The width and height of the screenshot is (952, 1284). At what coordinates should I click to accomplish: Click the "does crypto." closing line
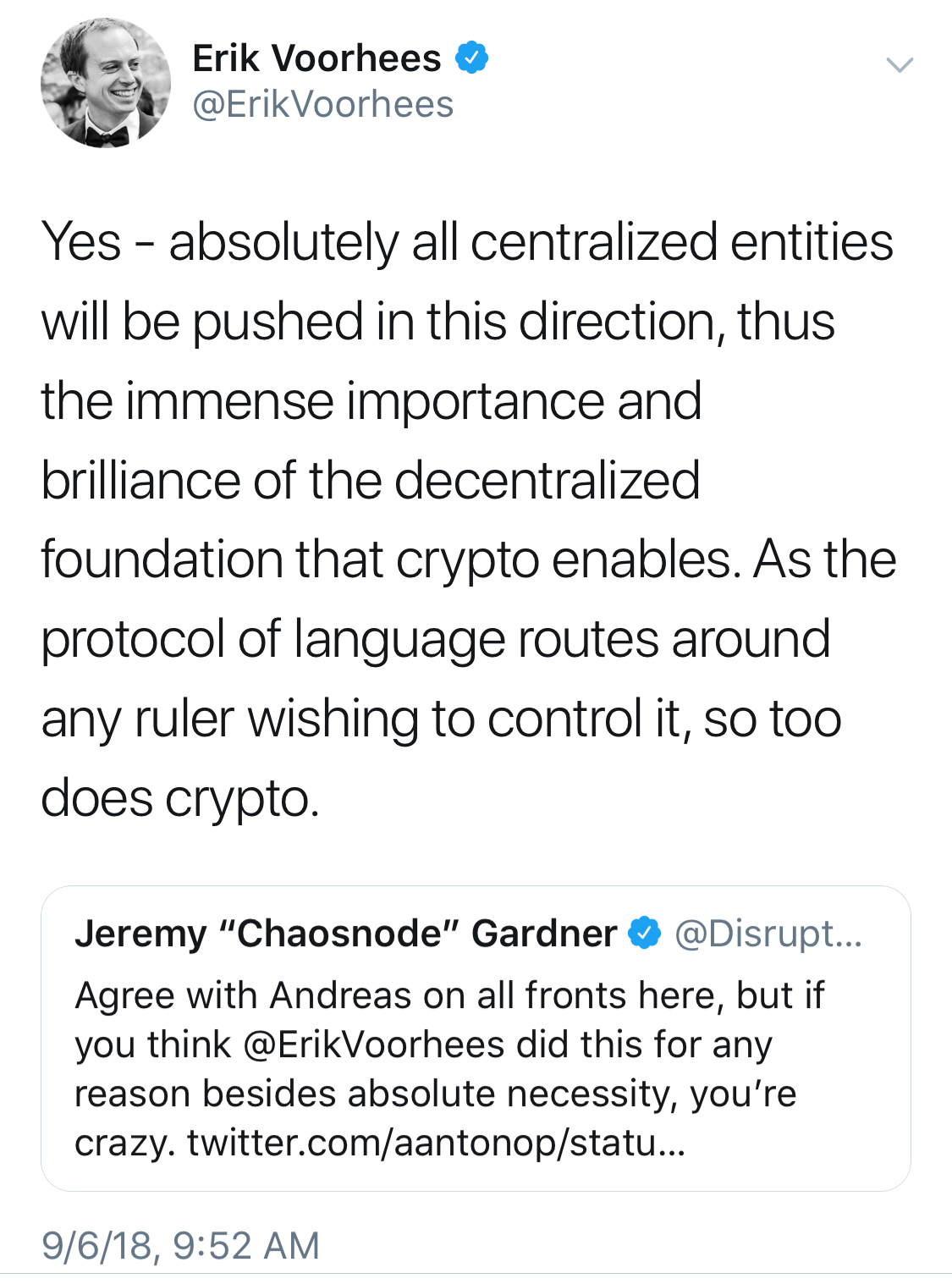point(180,797)
